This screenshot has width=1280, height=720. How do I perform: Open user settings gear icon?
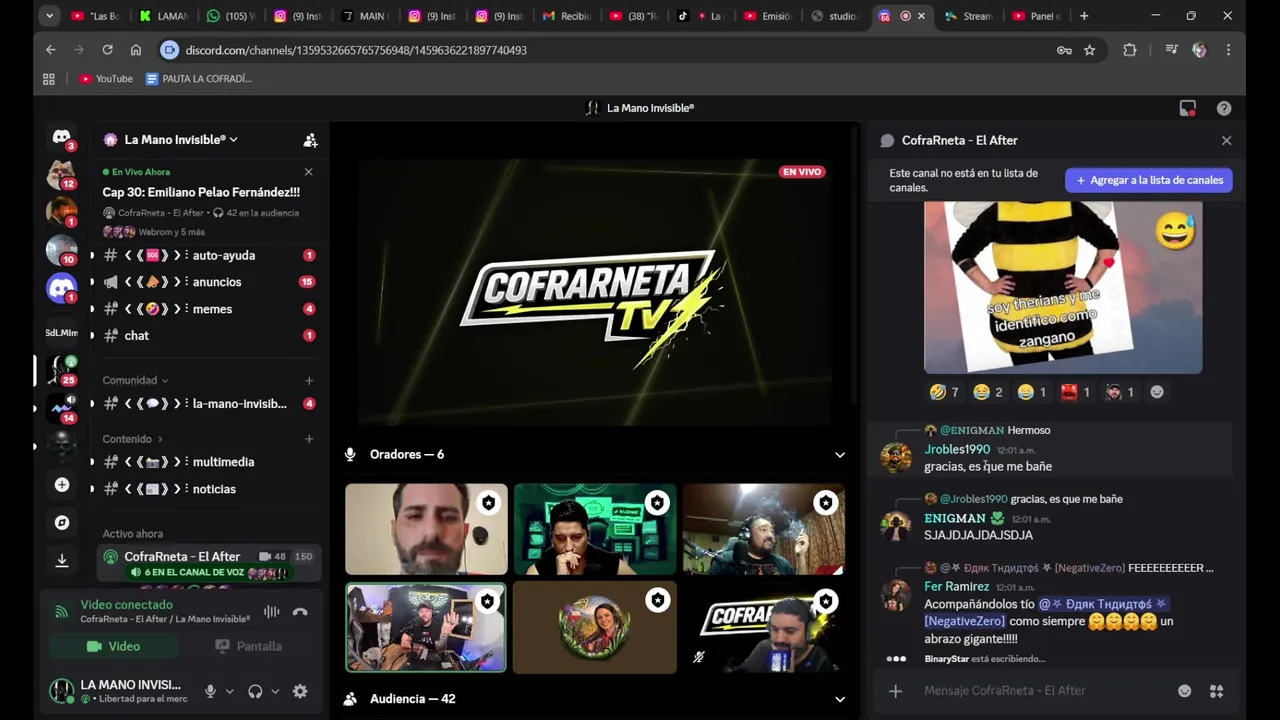click(300, 691)
